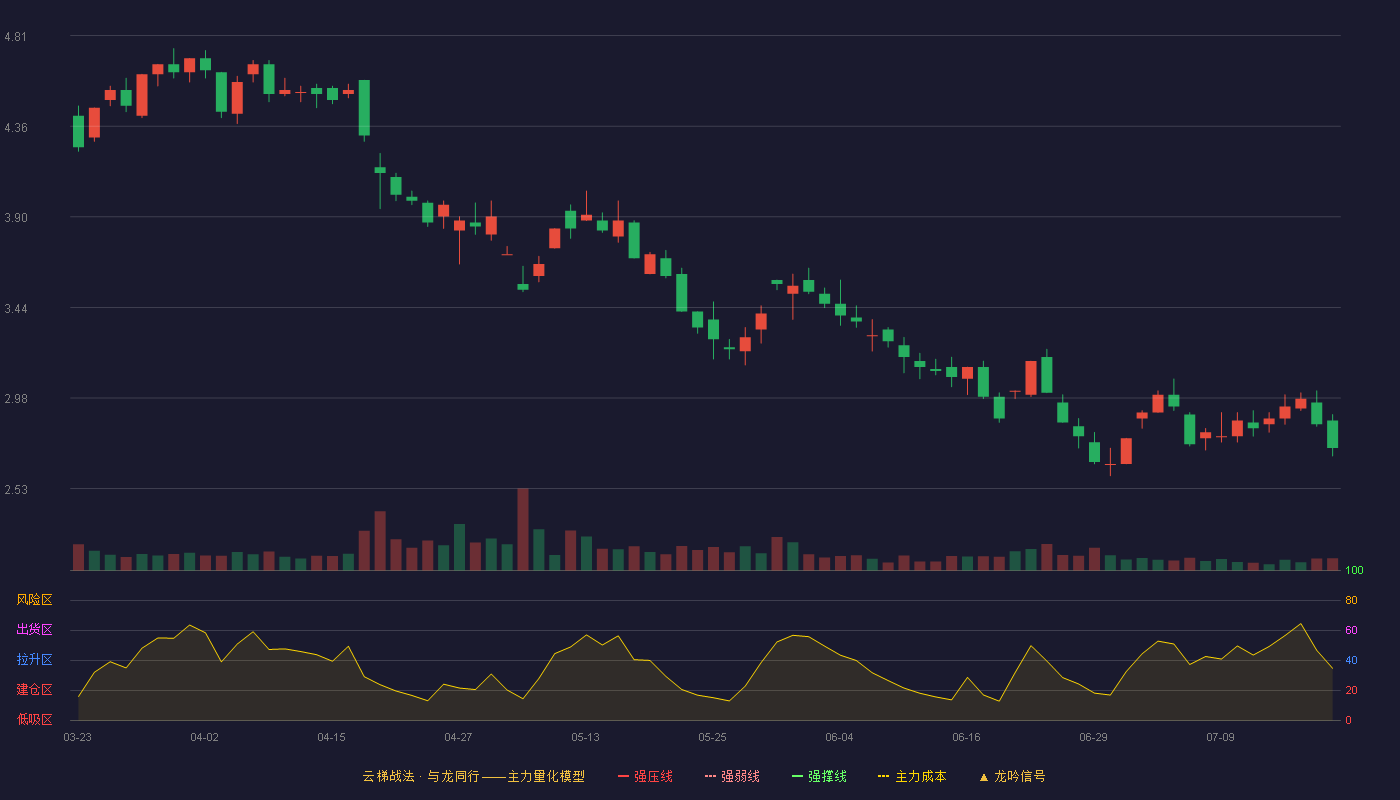Click the red 20 indicator axis value
Viewport: 1400px width, 800px height.
1351,690
